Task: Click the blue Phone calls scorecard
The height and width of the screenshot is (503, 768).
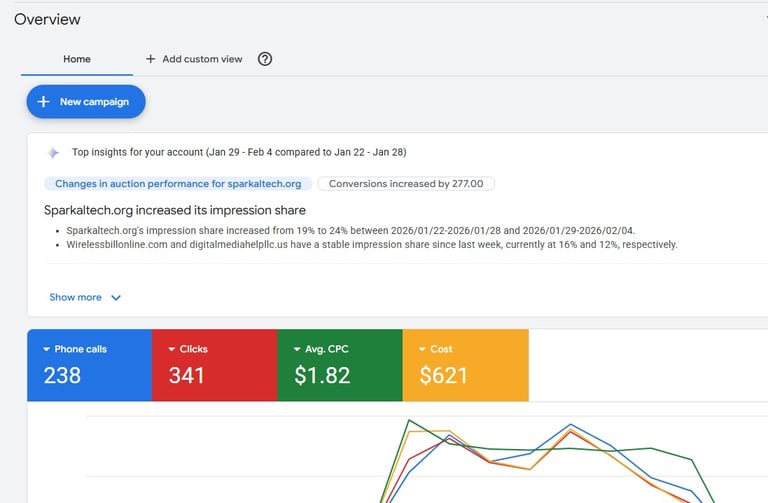Action: (89, 365)
